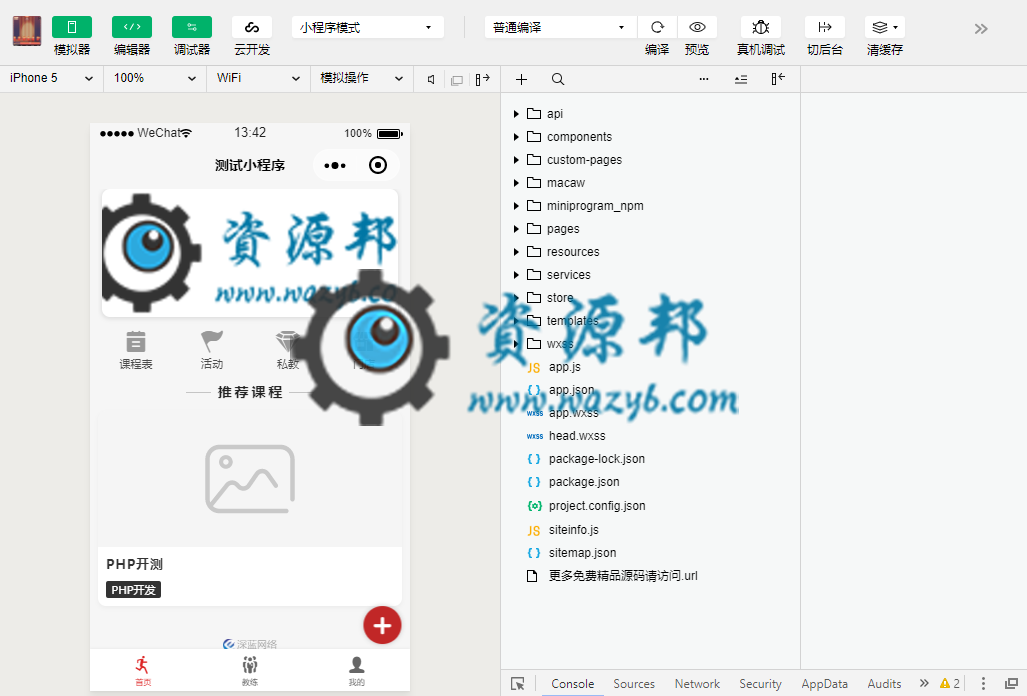Start real device debugging bug icon
The image size is (1027, 696).
click(x=760, y=27)
